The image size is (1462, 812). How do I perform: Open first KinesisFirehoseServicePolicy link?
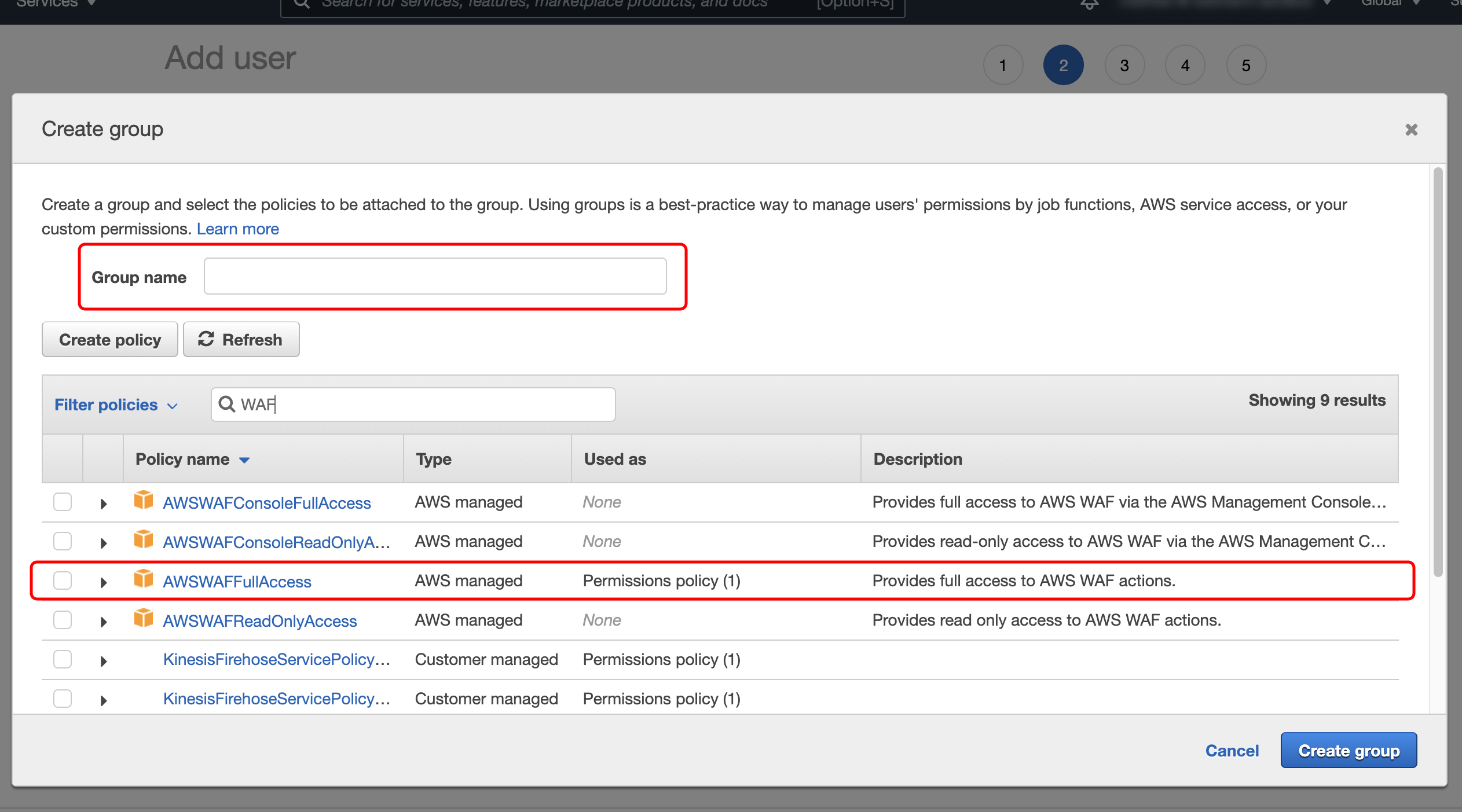(277, 659)
